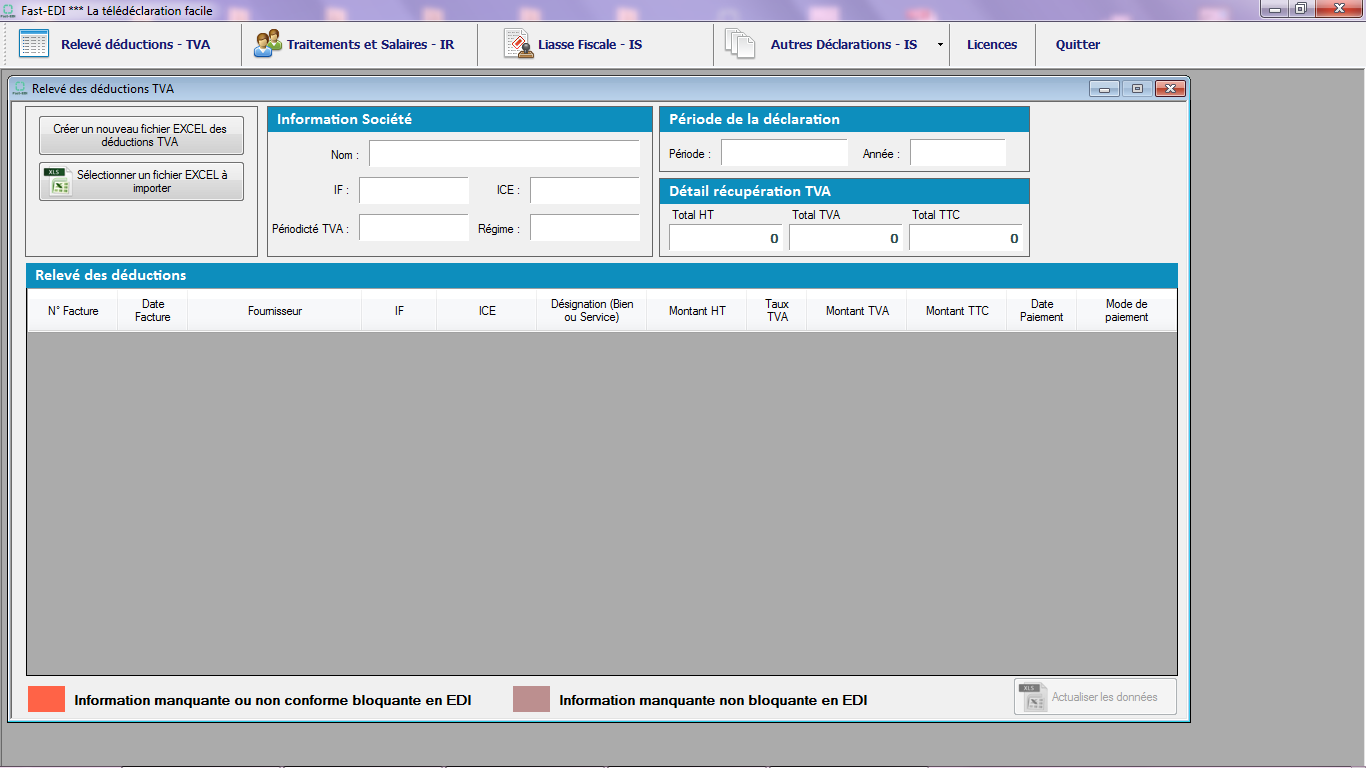Focus the IF input field

414,191
